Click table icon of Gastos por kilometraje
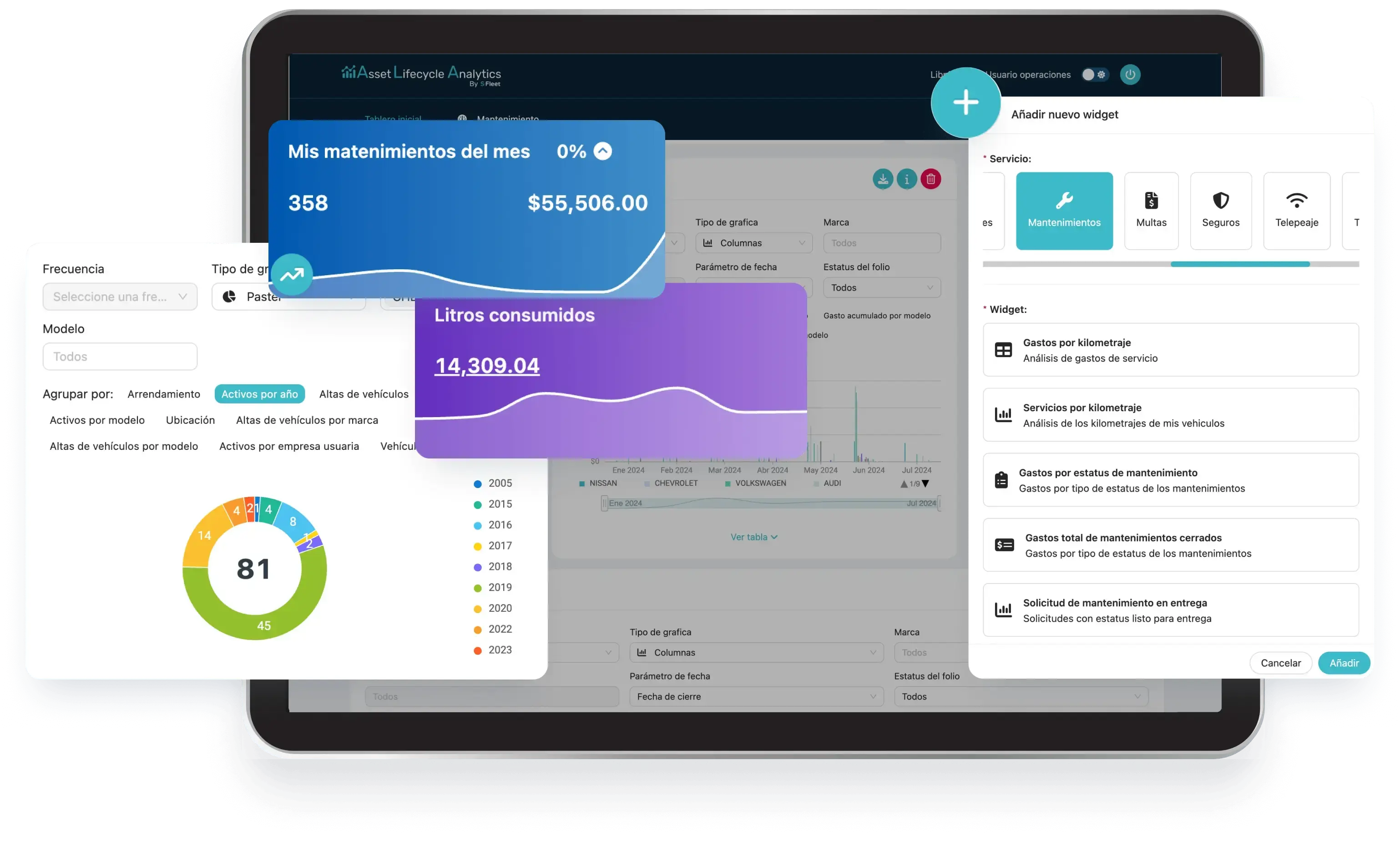The width and height of the screenshot is (1400, 841). pos(1003,350)
